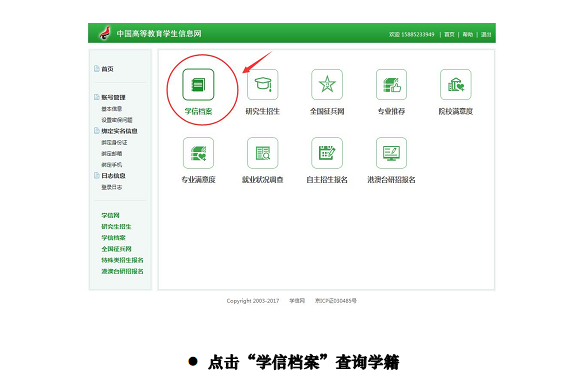580x378 pixels.
Task: Select 日志信息 section in sidebar
Action: point(113,176)
